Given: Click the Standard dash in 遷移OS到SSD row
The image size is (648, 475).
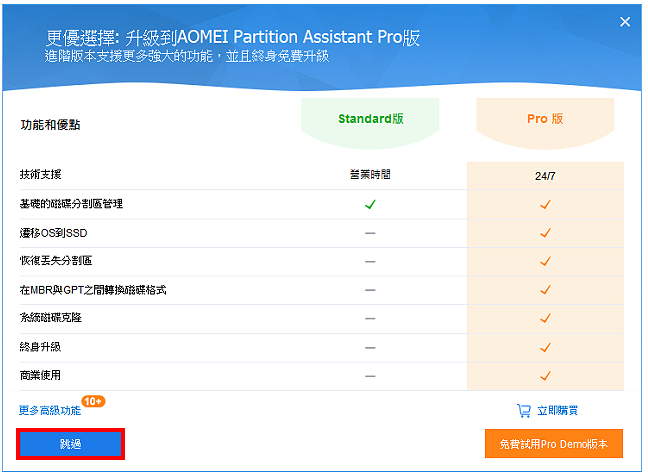Looking at the screenshot, I should point(370,233).
